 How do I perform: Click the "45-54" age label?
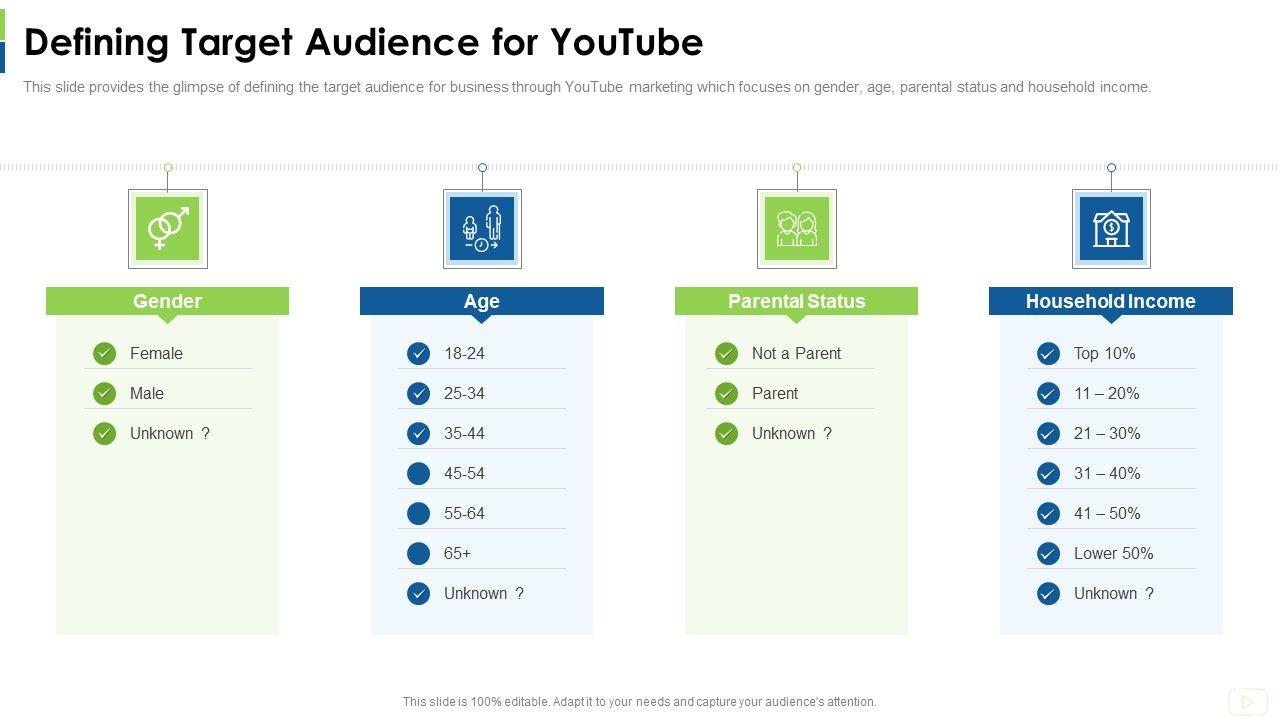[x=464, y=473]
